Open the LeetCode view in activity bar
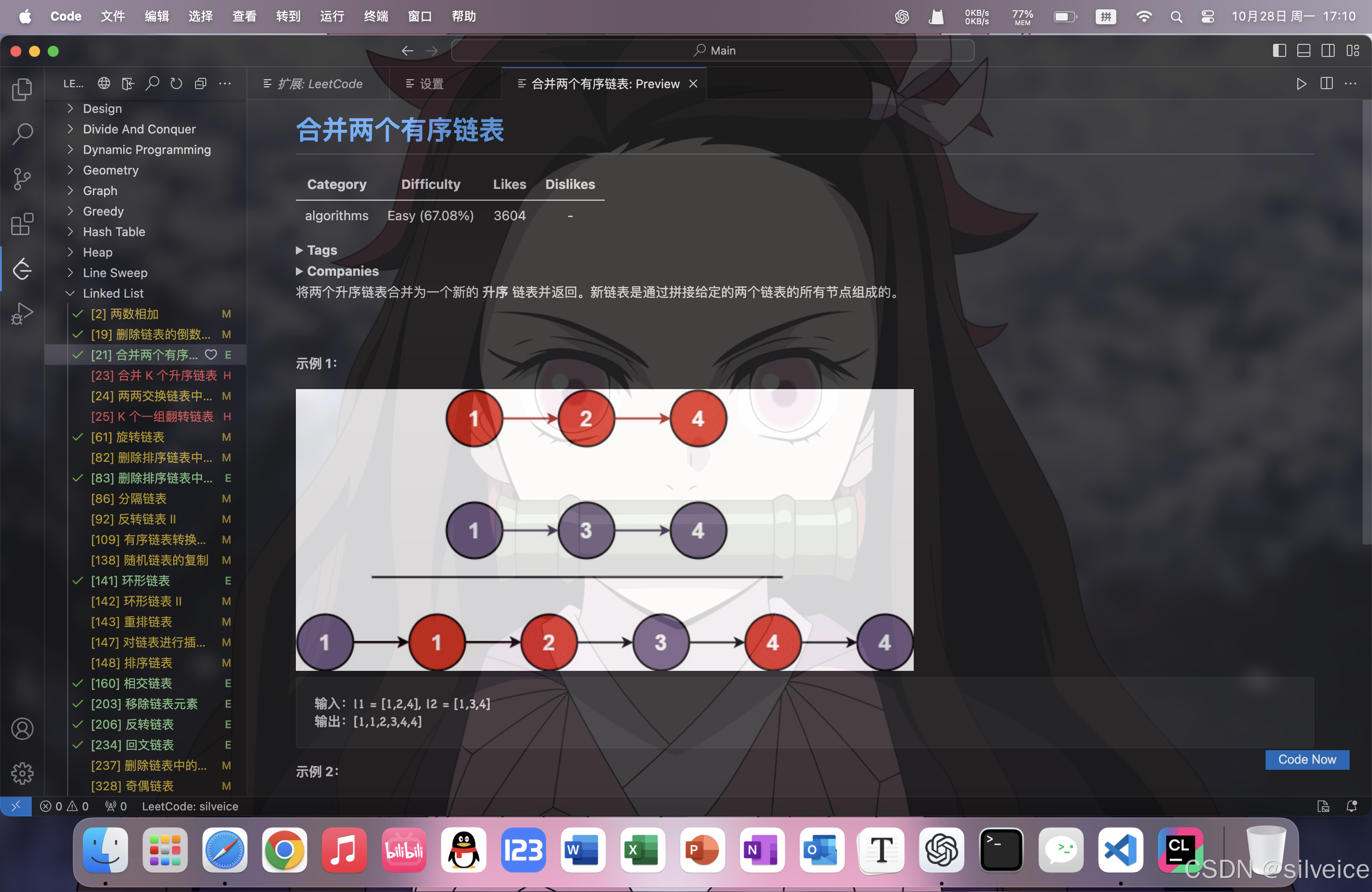This screenshot has height=892, width=1372. [x=22, y=269]
